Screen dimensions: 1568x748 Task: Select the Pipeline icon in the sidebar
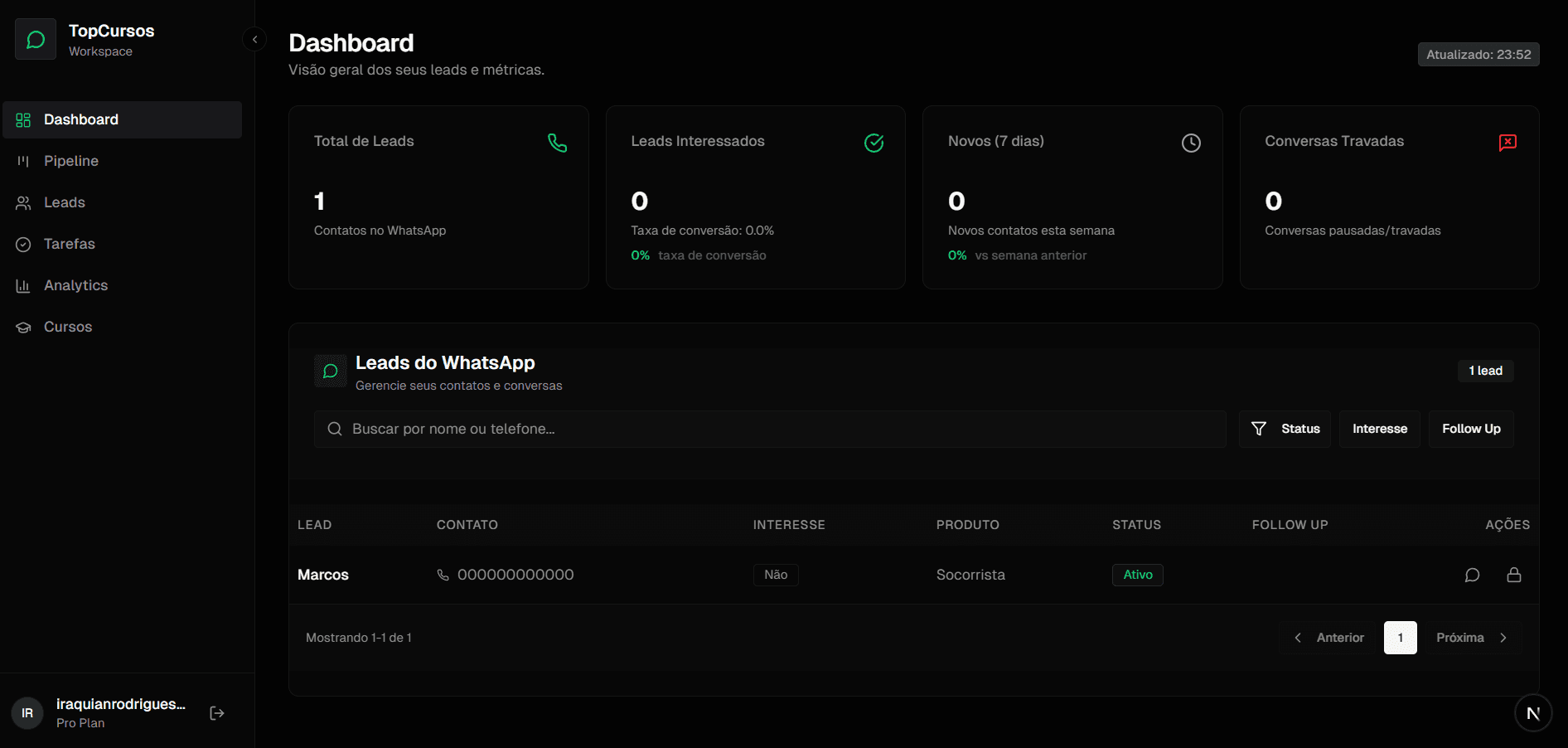[25, 161]
